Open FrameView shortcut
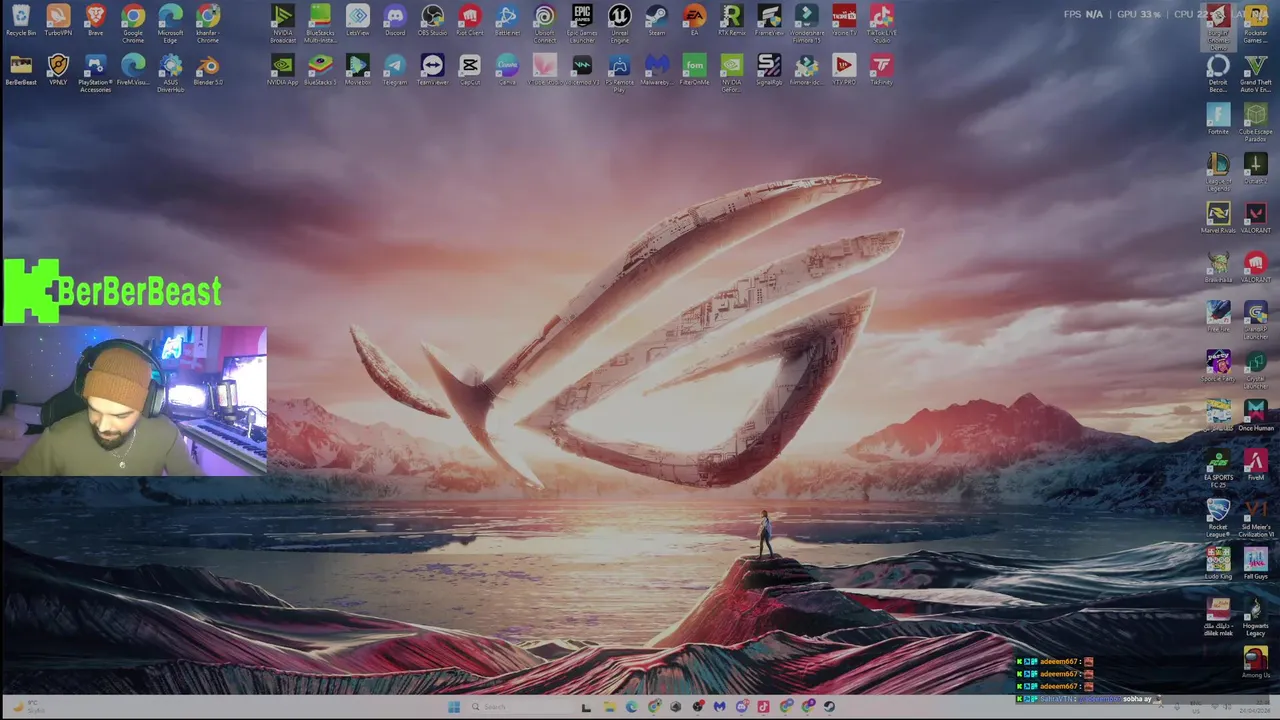The width and height of the screenshot is (1280, 720). click(769, 20)
